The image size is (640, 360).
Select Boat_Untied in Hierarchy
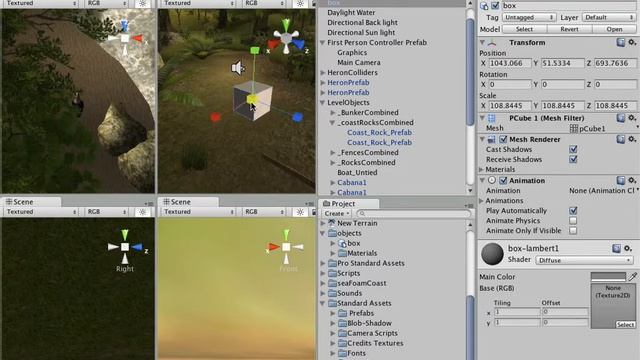click(x=357, y=173)
